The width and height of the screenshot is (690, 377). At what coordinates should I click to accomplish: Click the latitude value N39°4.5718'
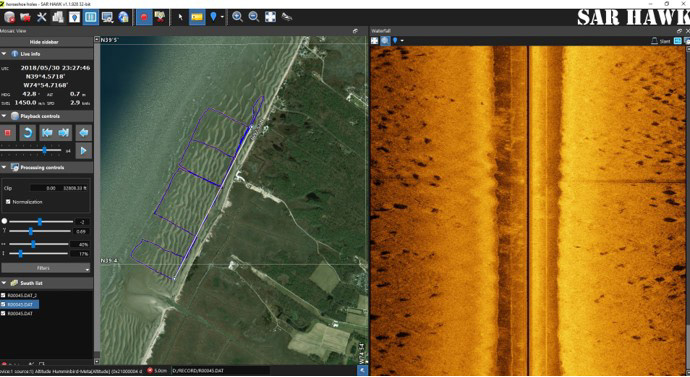45,77
